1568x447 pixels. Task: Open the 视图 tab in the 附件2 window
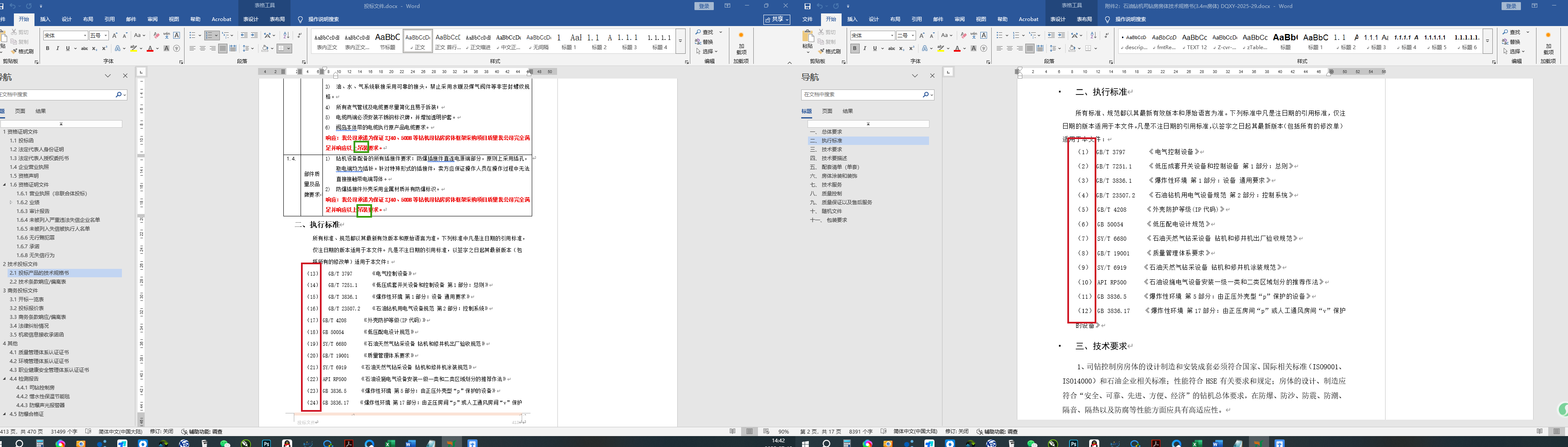981,19
